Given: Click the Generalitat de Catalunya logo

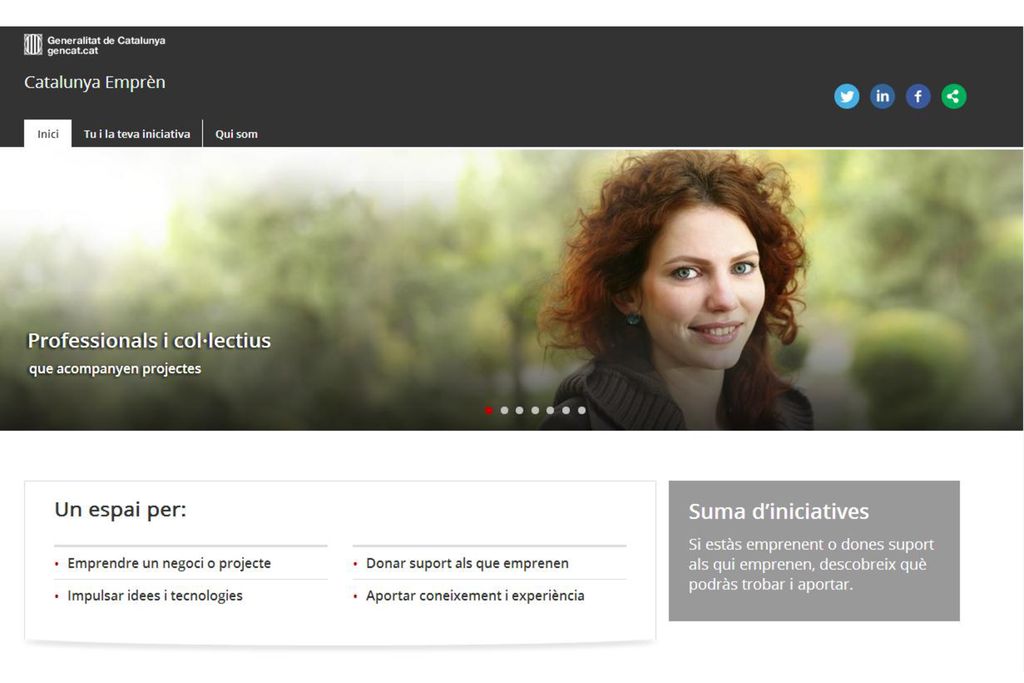Looking at the screenshot, I should click(x=95, y=45).
